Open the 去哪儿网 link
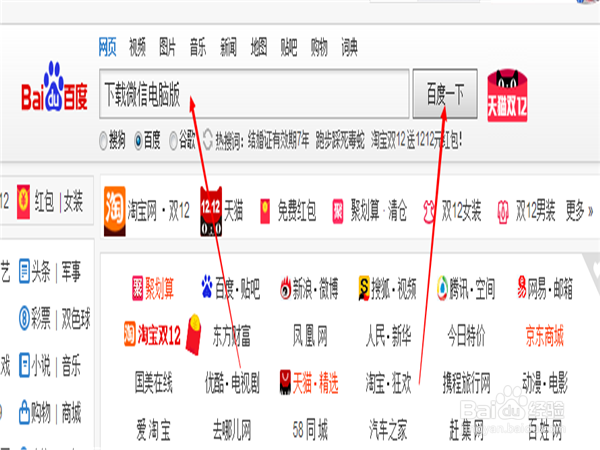This screenshot has width=600, height=450. [x=232, y=430]
